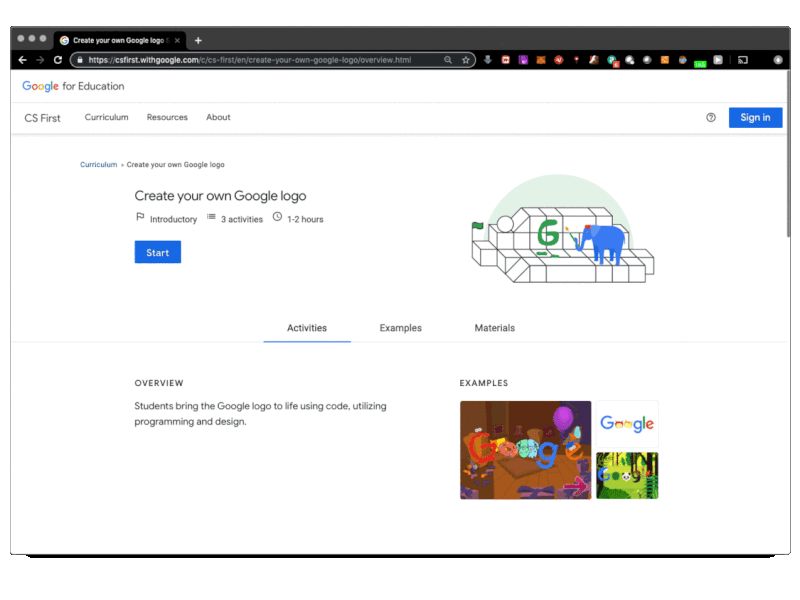The image size is (800, 600).
Task: Click the help question mark icon
Action: pyautogui.click(x=711, y=117)
